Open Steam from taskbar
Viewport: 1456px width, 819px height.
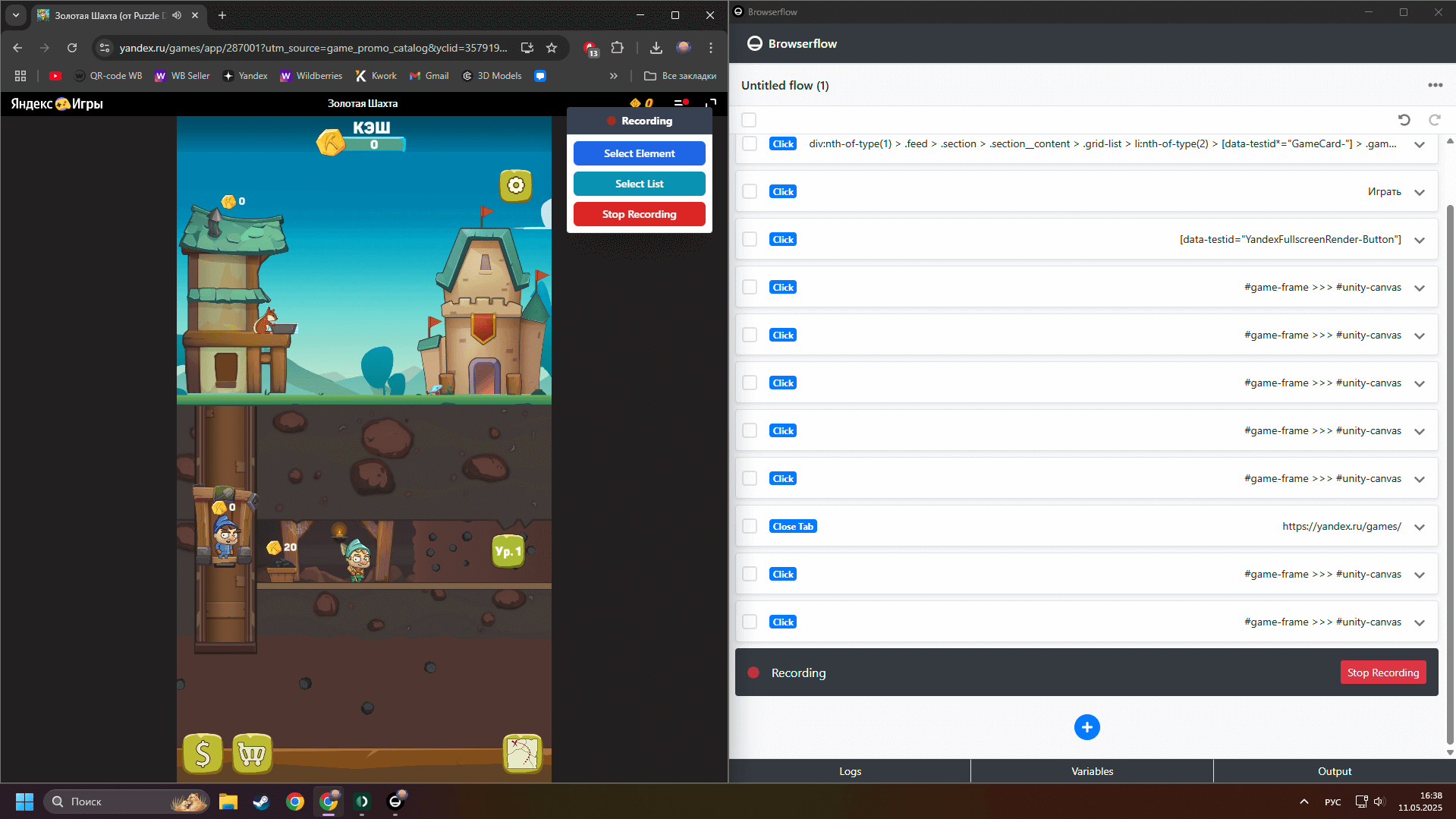pos(261,802)
